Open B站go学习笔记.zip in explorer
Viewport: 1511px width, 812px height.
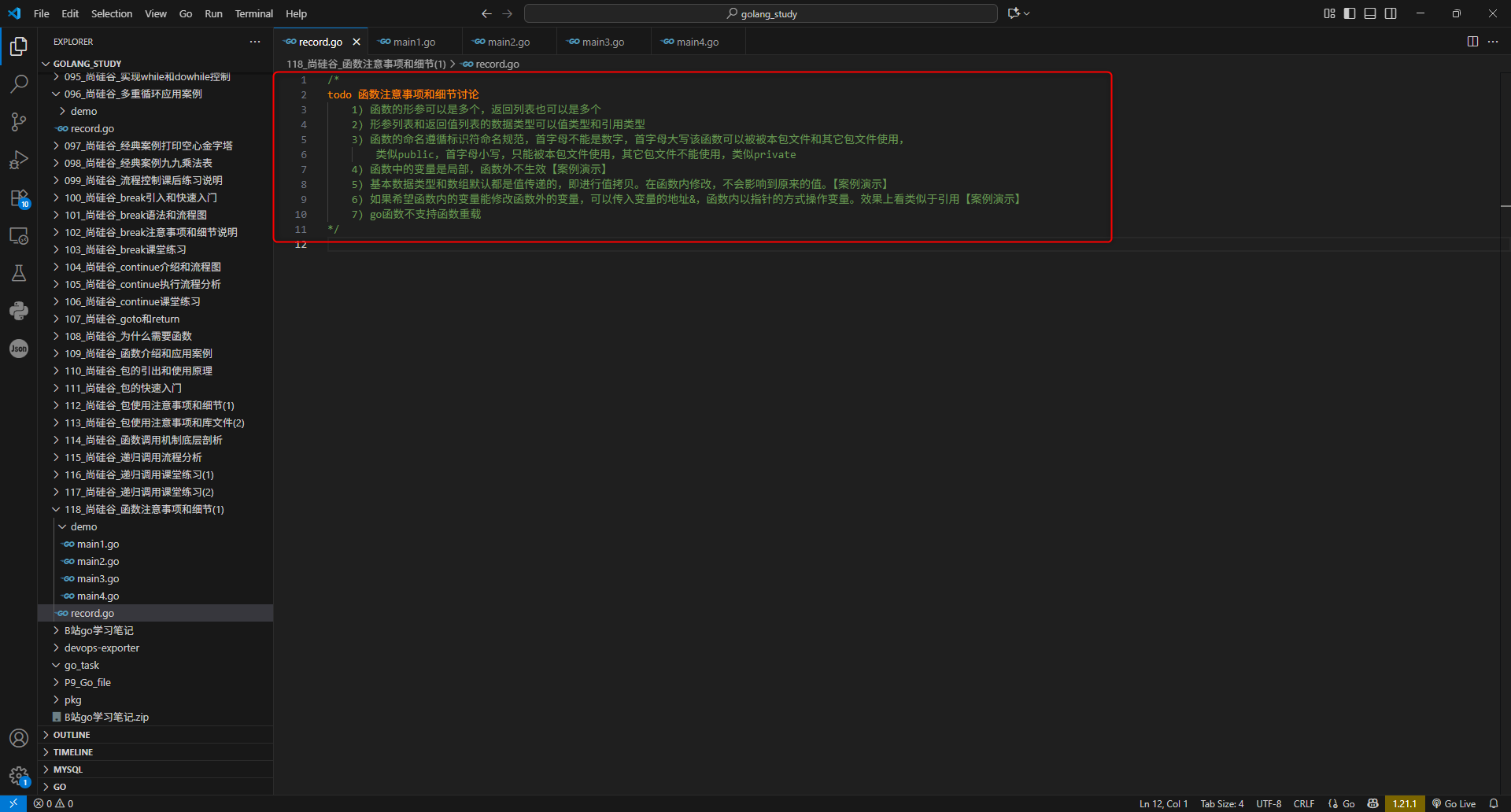(x=156, y=717)
